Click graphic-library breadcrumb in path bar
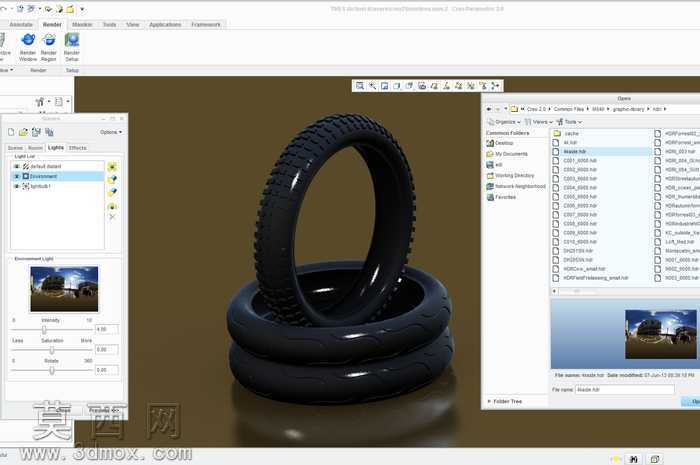The height and width of the screenshot is (465, 700). (x=629, y=109)
